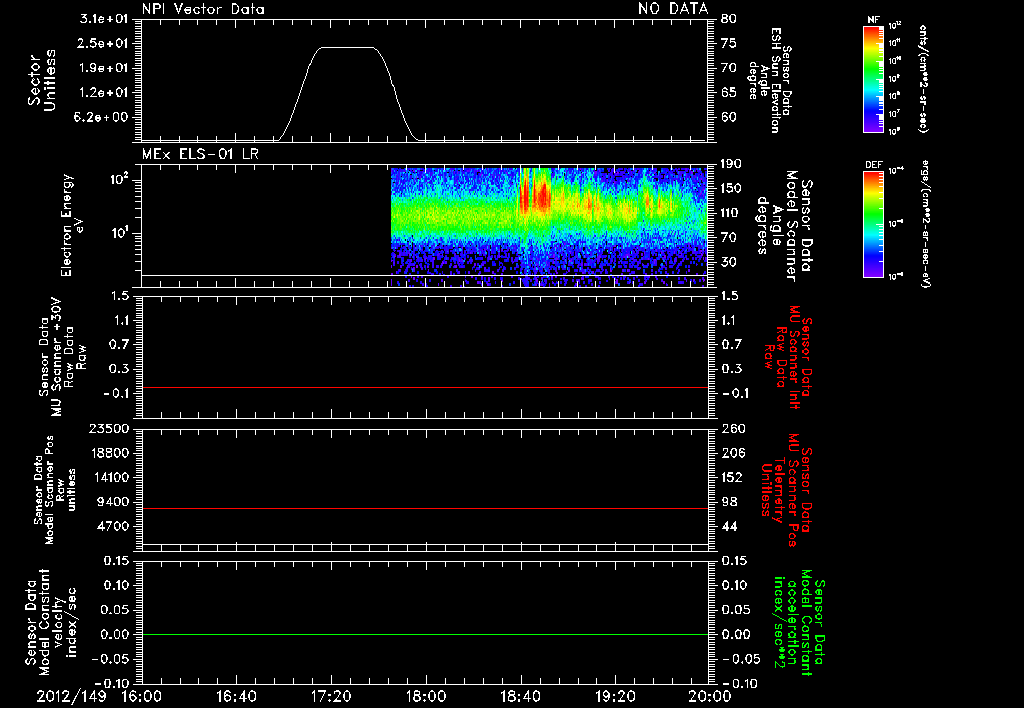Image resolution: width=1024 pixels, height=708 pixels.
Task: Click the "19:20" time tick label
Action: [615, 696]
